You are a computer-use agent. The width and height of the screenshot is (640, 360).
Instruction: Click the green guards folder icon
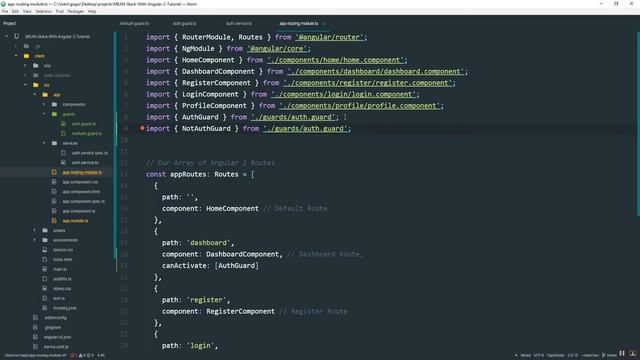click(x=54, y=114)
